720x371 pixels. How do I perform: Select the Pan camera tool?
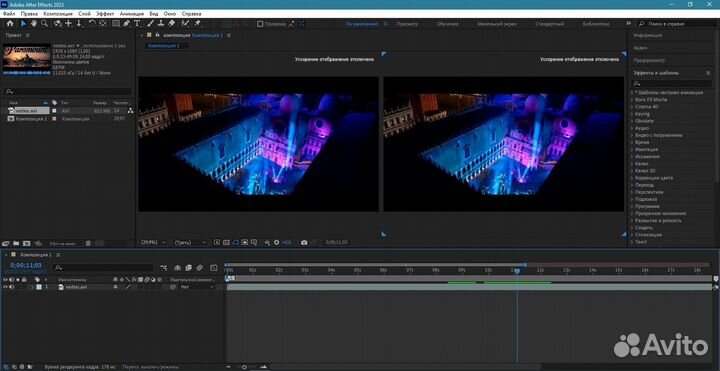coord(68,23)
